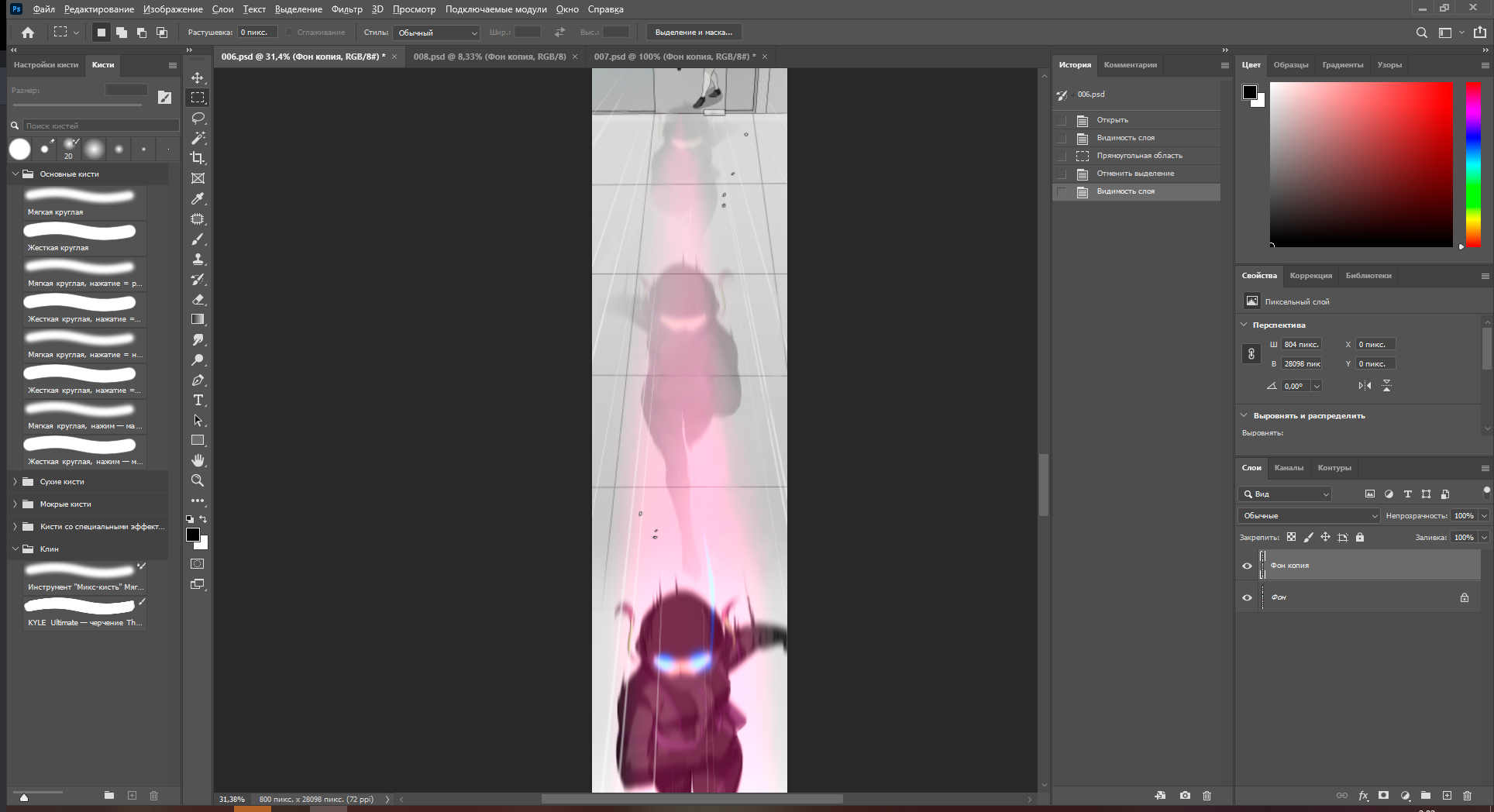Viewport: 1494px width, 812px height.
Task: Click the layer mask icon in Layers panel
Action: [1383, 796]
